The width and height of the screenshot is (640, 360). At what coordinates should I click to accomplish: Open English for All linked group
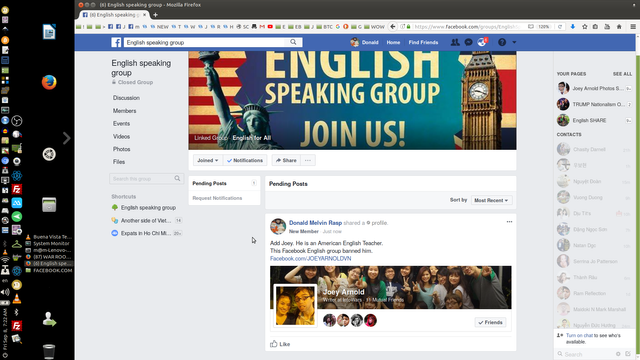click(x=251, y=138)
